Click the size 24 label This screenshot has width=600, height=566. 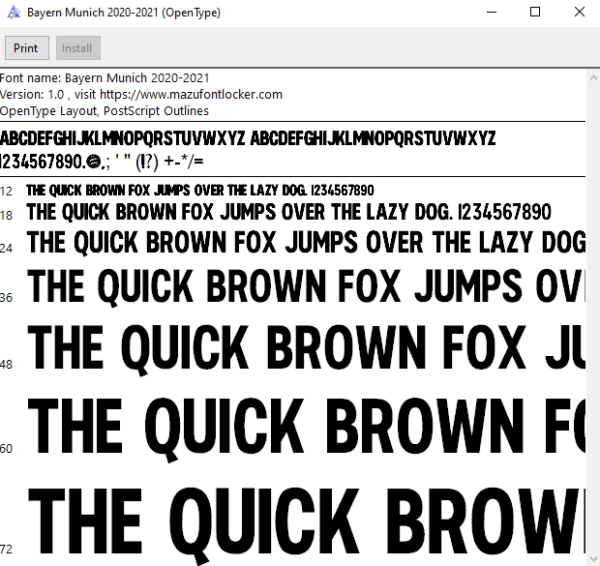pyautogui.click(x=6, y=248)
